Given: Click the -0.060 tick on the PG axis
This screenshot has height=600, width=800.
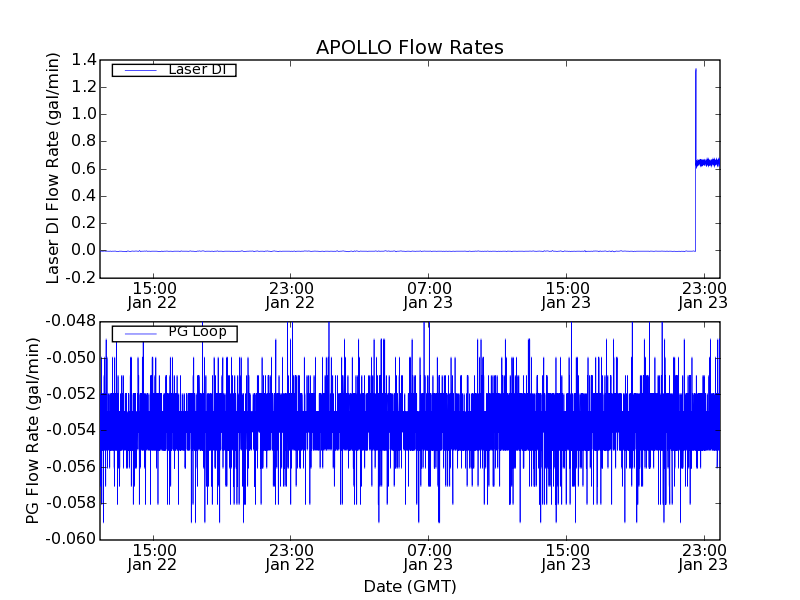Looking at the screenshot, I should click(x=70, y=539).
